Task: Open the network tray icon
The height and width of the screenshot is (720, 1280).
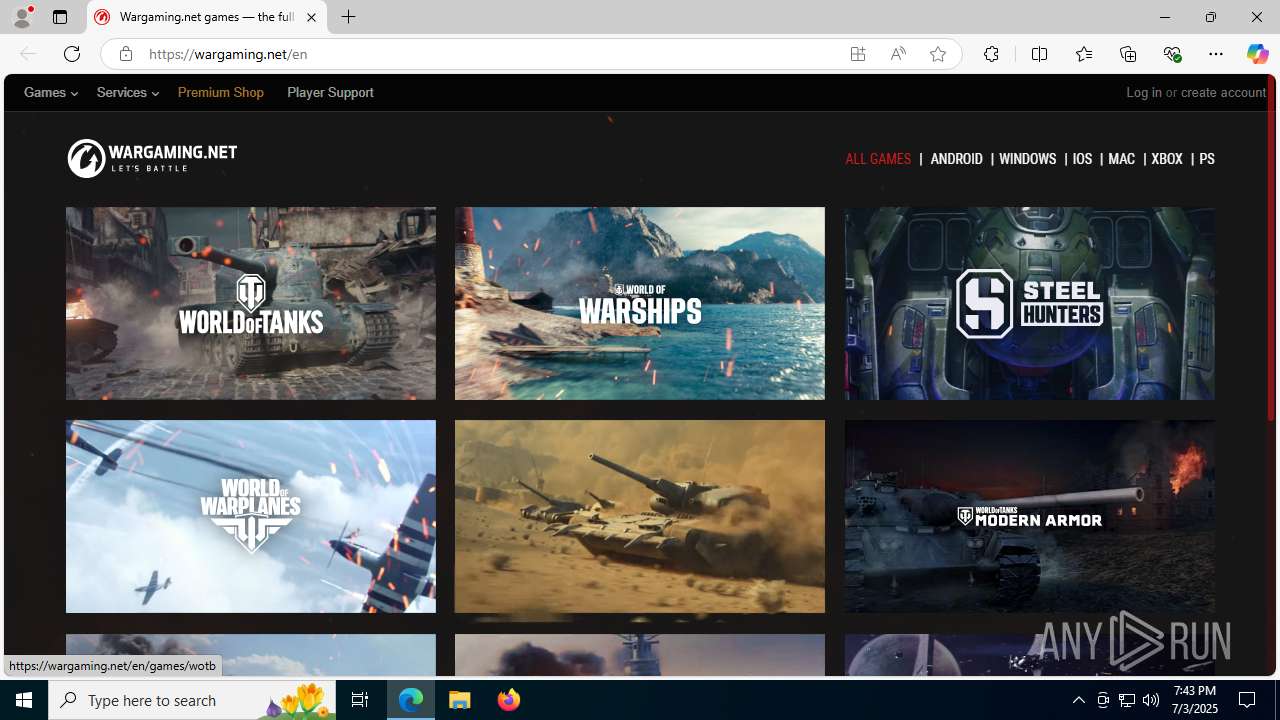Action: pos(1127,700)
